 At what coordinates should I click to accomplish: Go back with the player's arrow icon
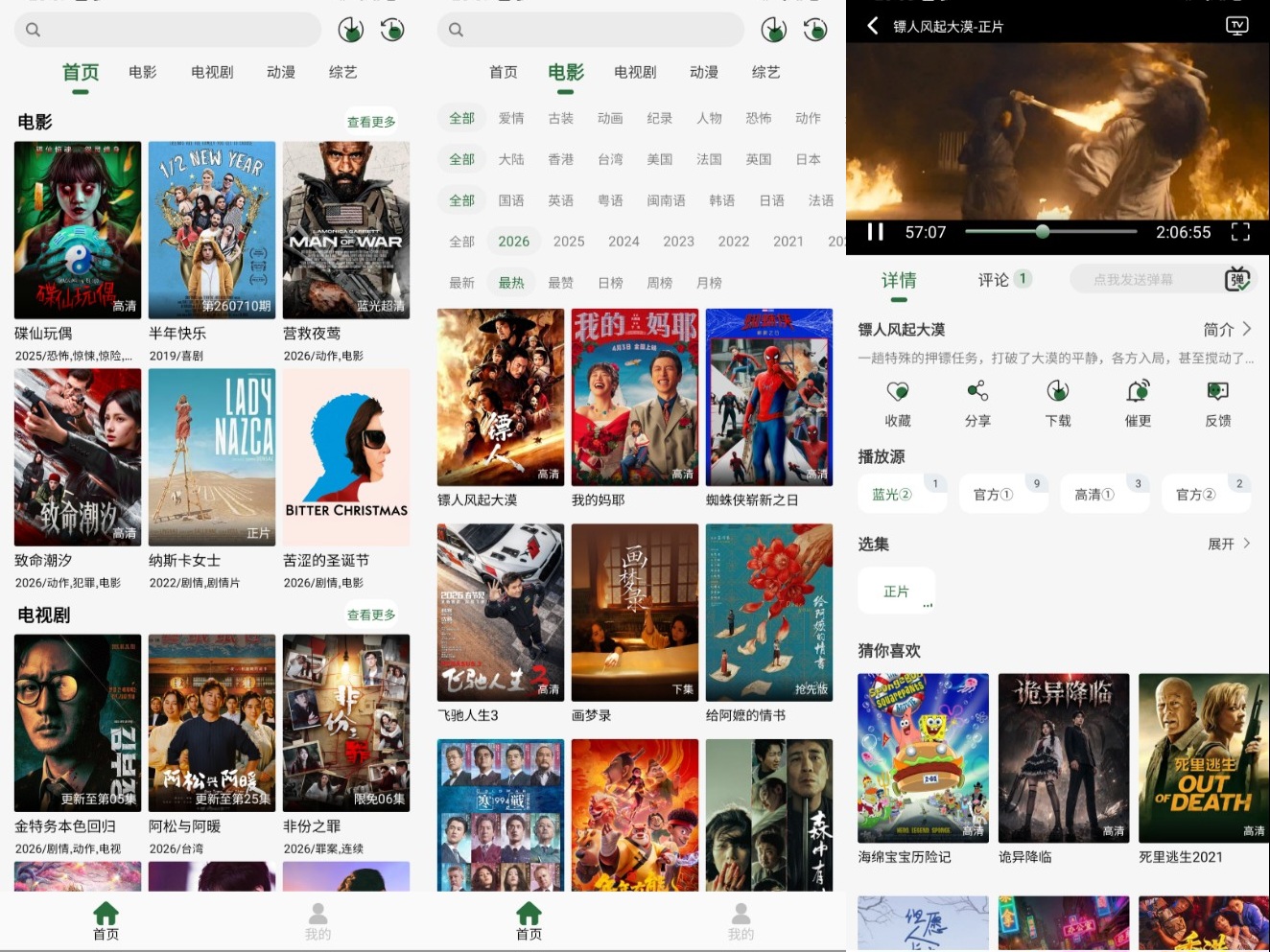point(872,26)
